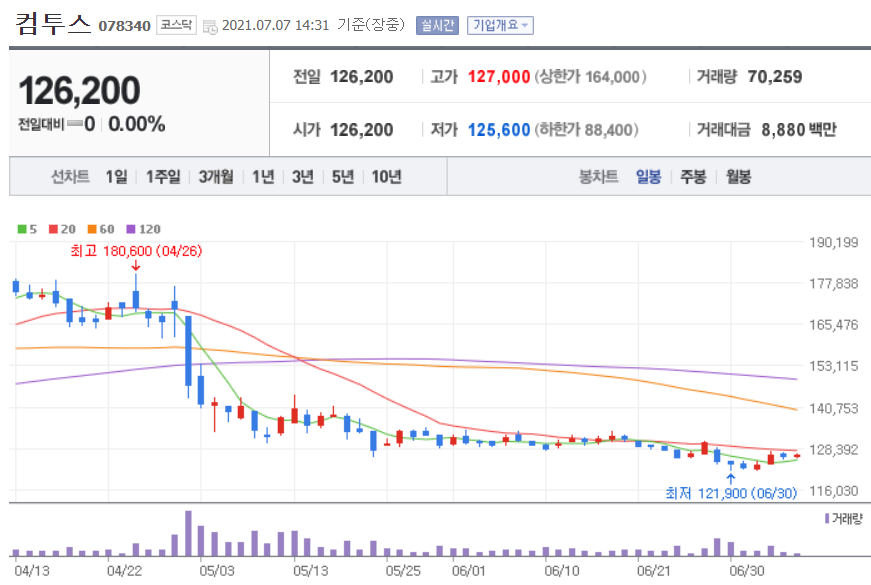Show the 주봉 weekly candle chart
The image size is (871, 585).
click(x=693, y=177)
